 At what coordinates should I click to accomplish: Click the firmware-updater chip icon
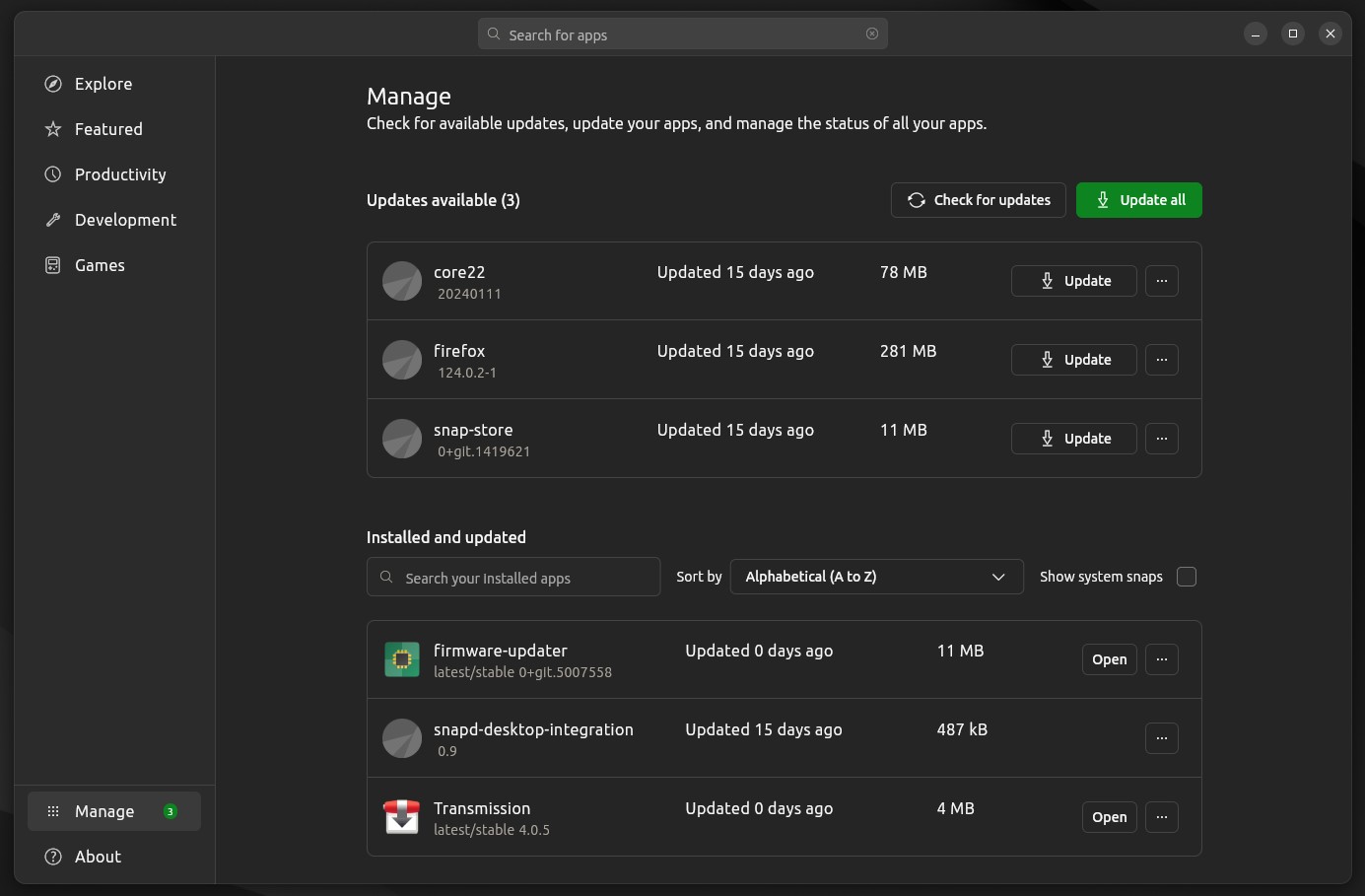point(402,659)
